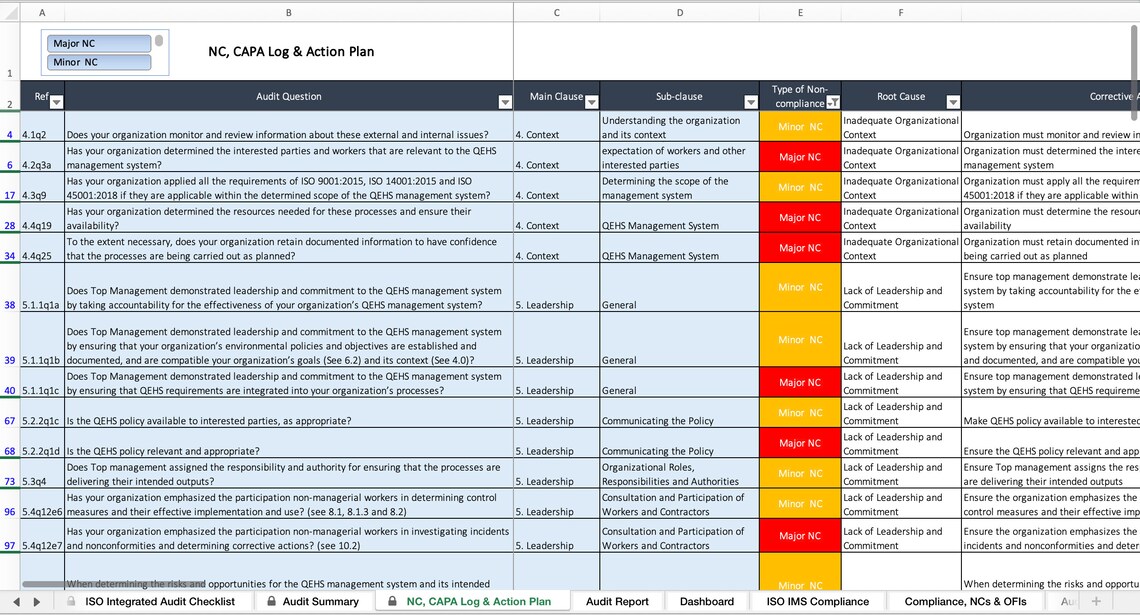Open the Ref column filter dropdown
1140x615 pixels.
(x=57, y=103)
